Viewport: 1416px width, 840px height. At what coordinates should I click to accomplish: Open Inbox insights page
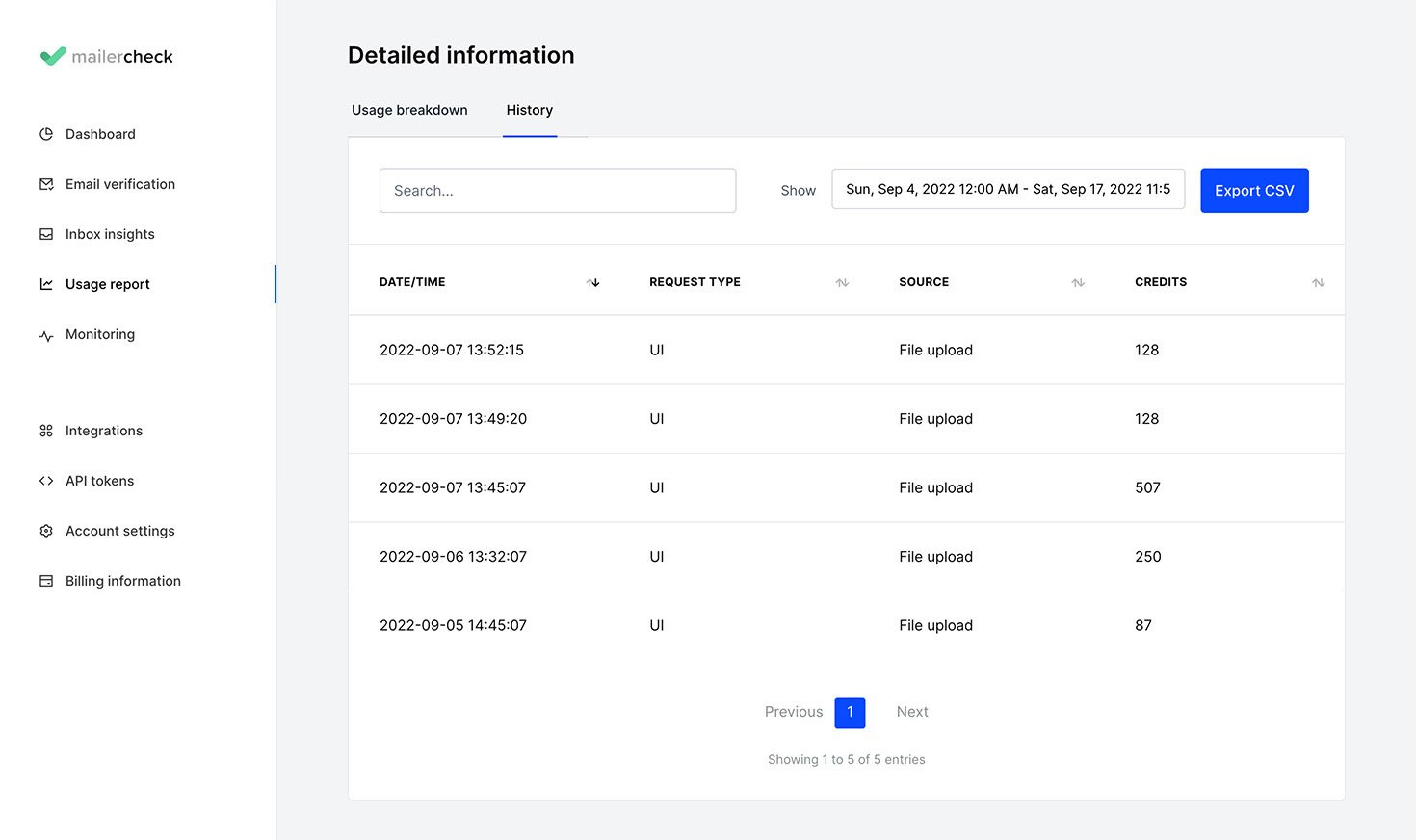[x=110, y=234]
